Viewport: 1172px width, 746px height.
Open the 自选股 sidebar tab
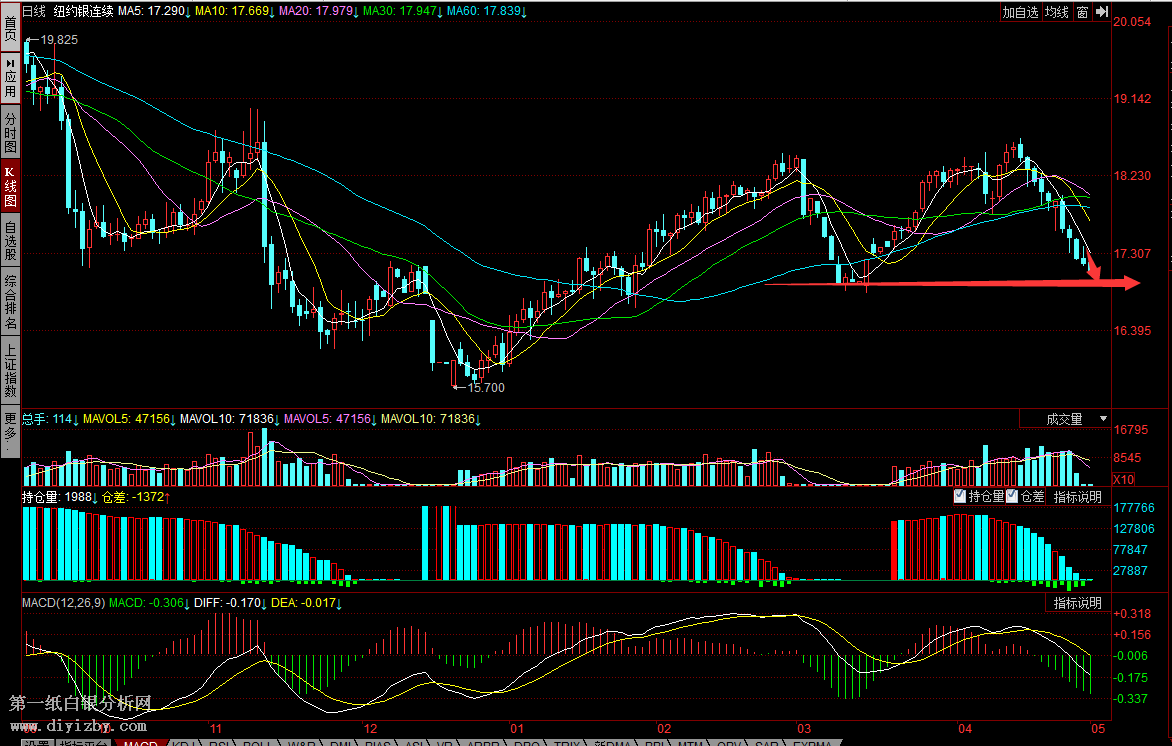pyautogui.click(x=10, y=240)
